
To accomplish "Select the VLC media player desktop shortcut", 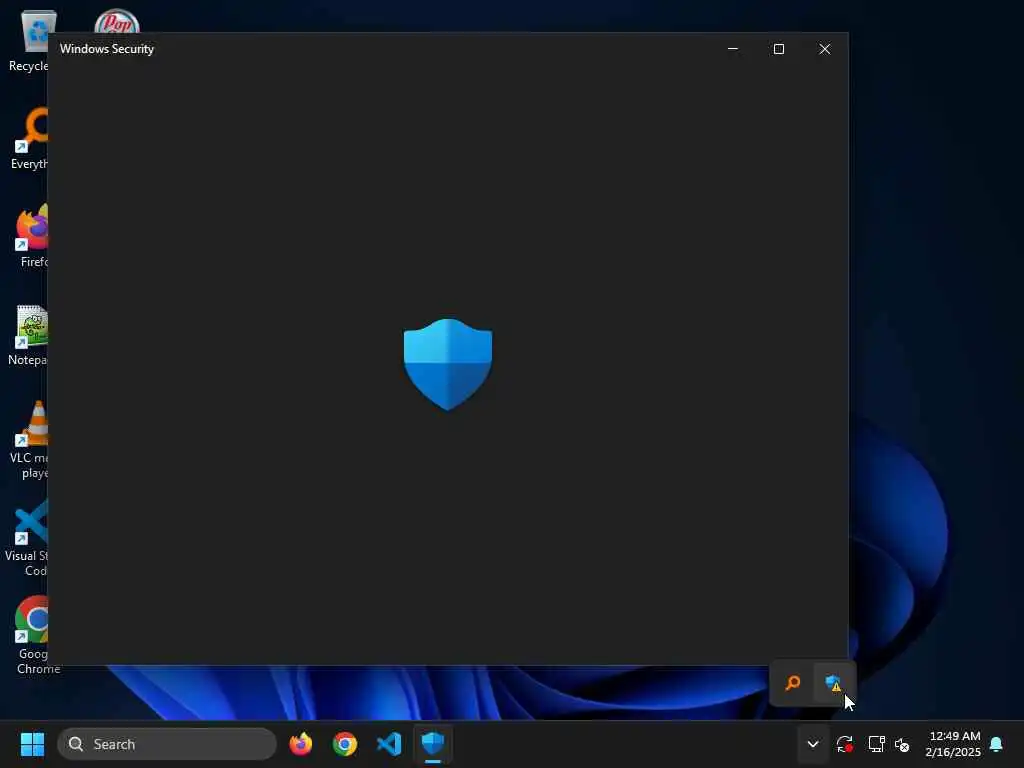I will 29,439.
